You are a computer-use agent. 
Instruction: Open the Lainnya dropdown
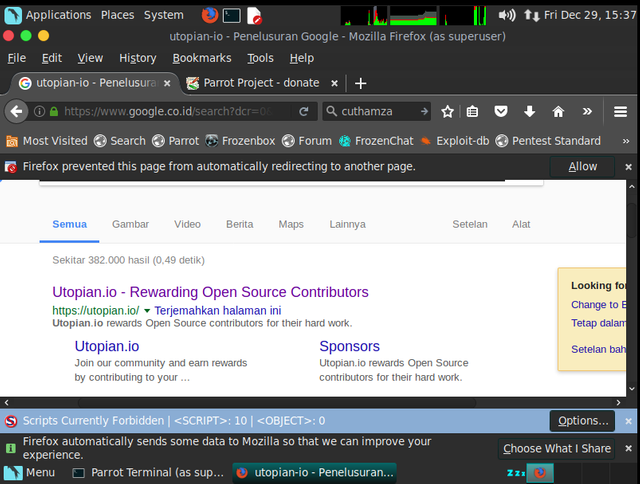point(347,224)
